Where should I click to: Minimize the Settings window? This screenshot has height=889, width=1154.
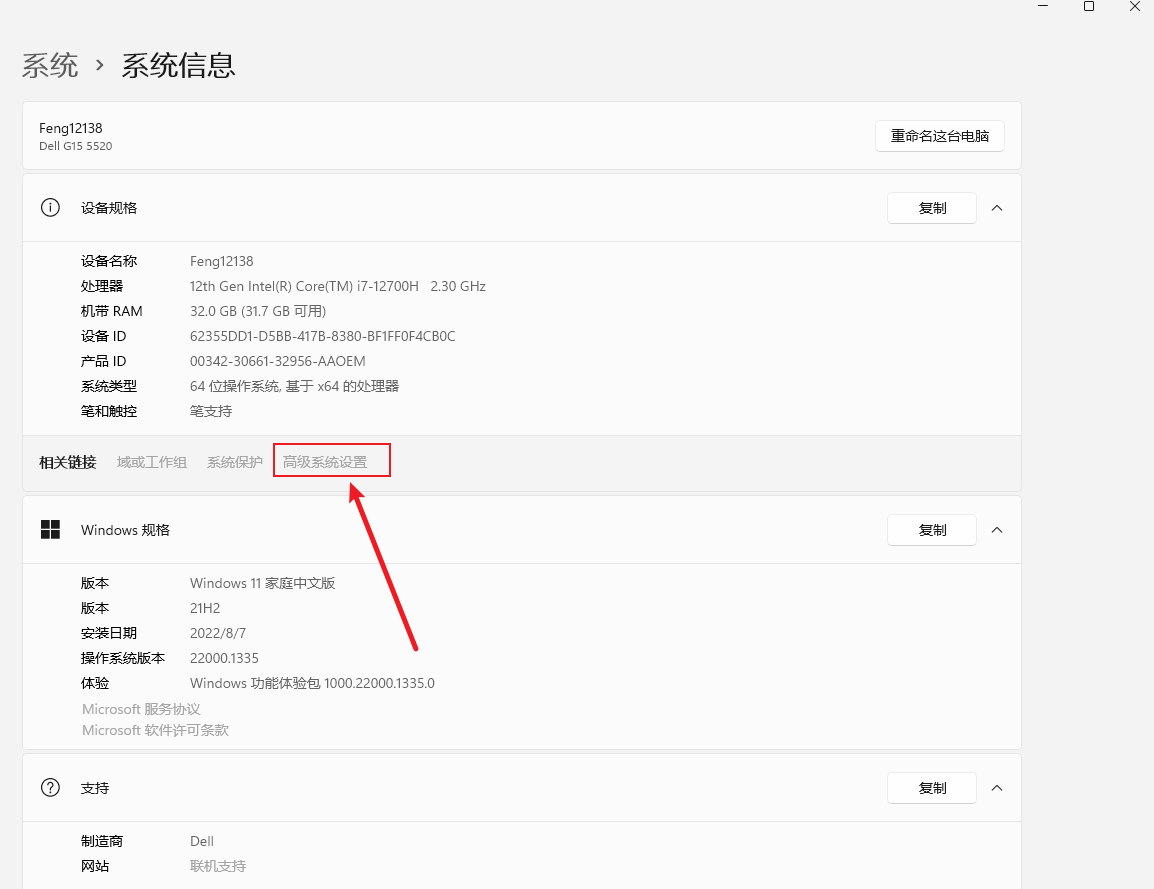[x=1043, y=6]
